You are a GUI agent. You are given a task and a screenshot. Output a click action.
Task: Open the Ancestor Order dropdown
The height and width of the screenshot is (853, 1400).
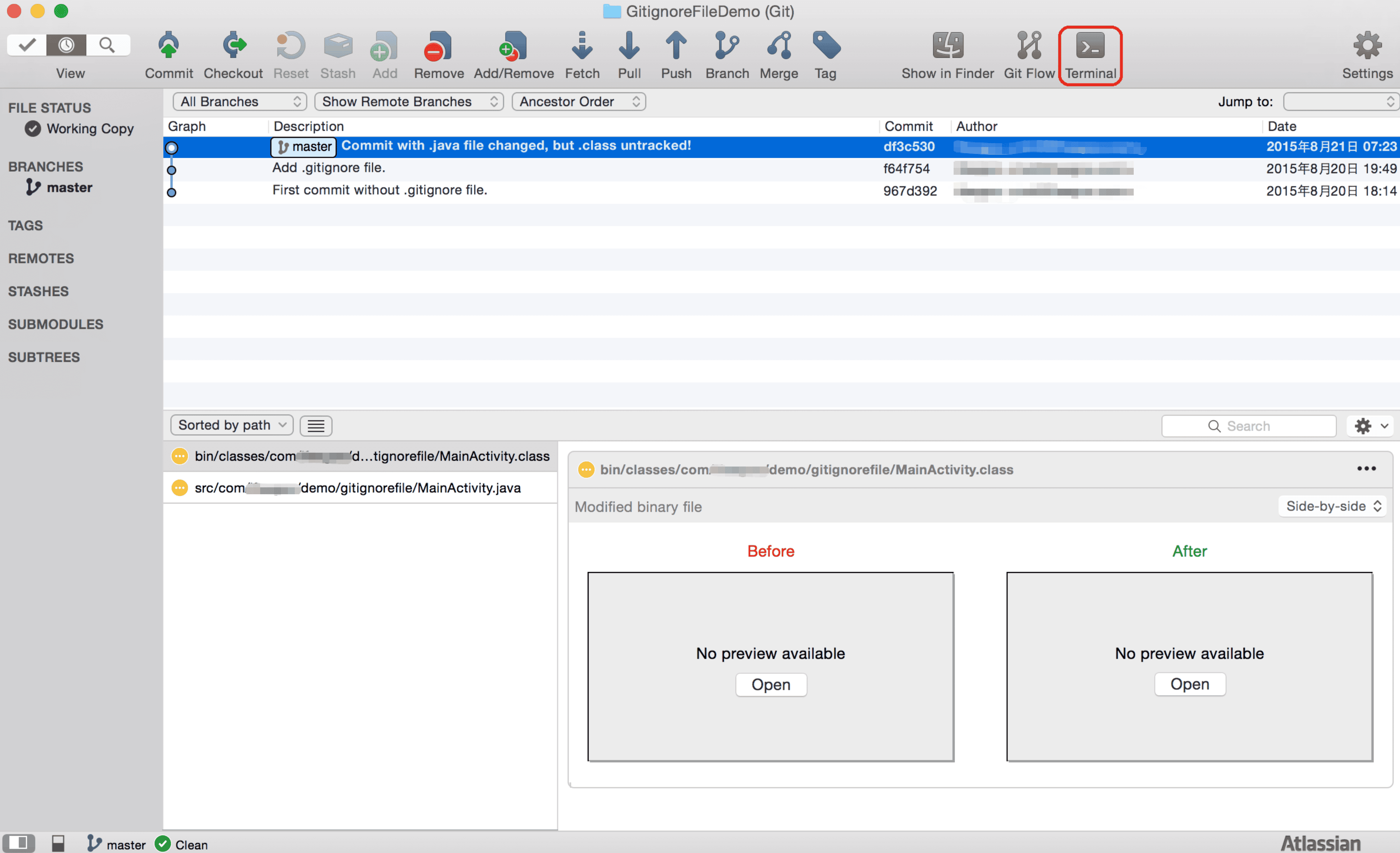578,102
